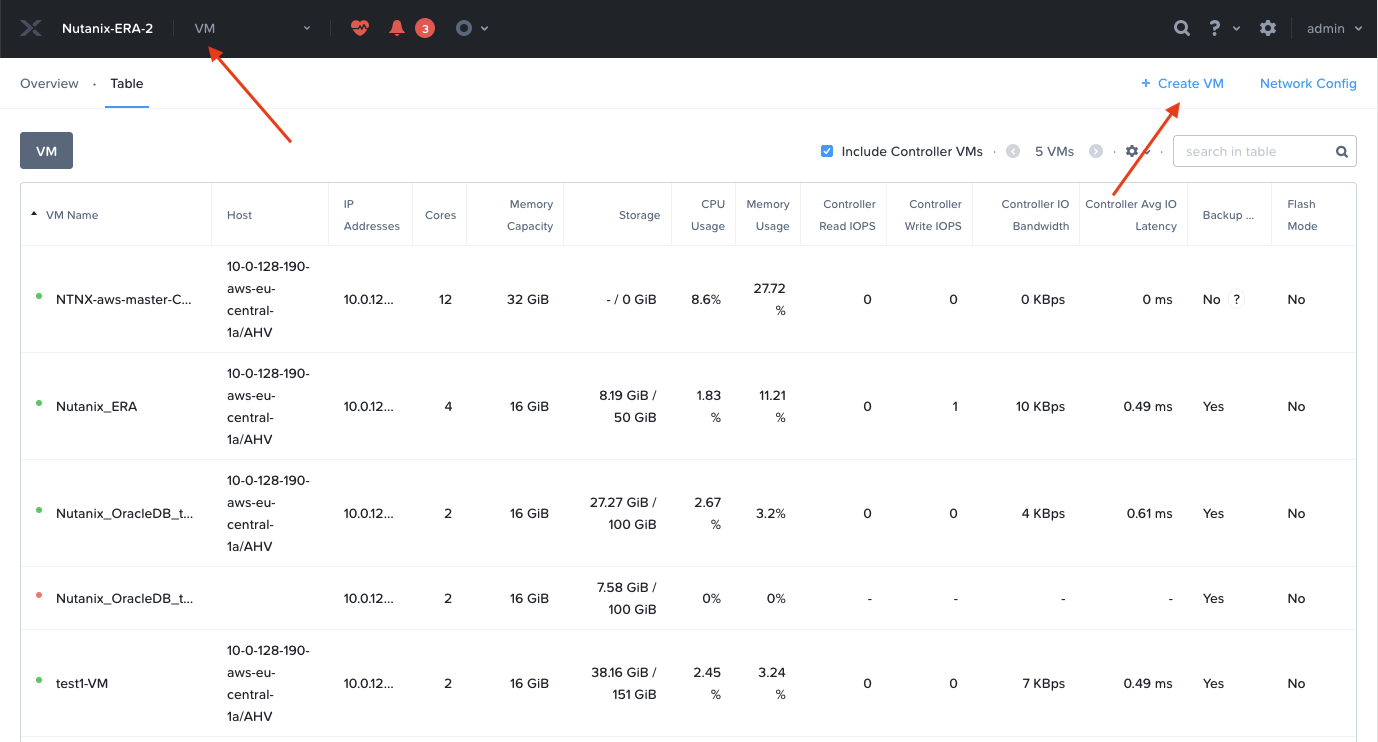Select the Nutanix_ERA VM name

pyautogui.click(x=96, y=406)
